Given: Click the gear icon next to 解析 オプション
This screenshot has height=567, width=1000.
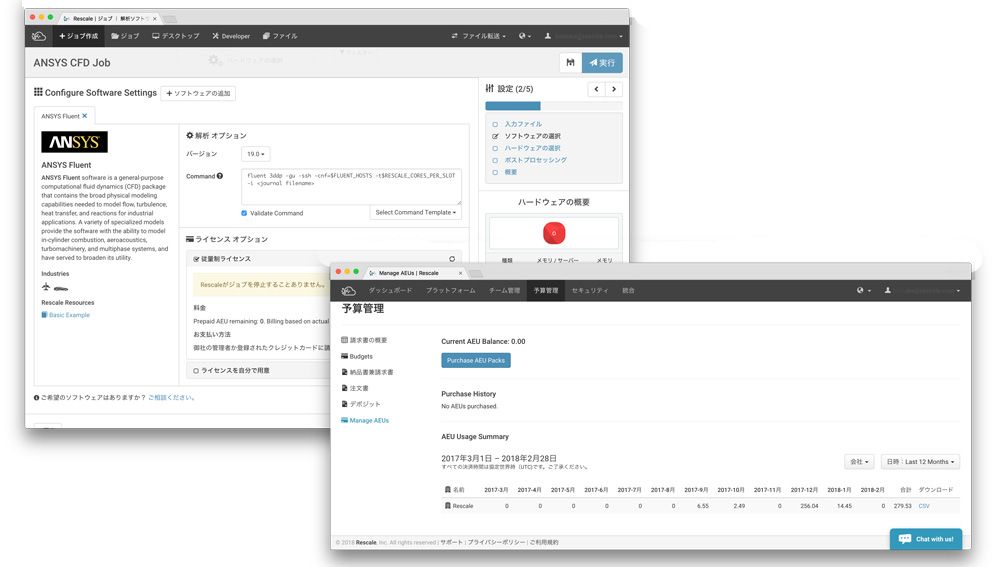Looking at the screenshot, I should (189, 135).
